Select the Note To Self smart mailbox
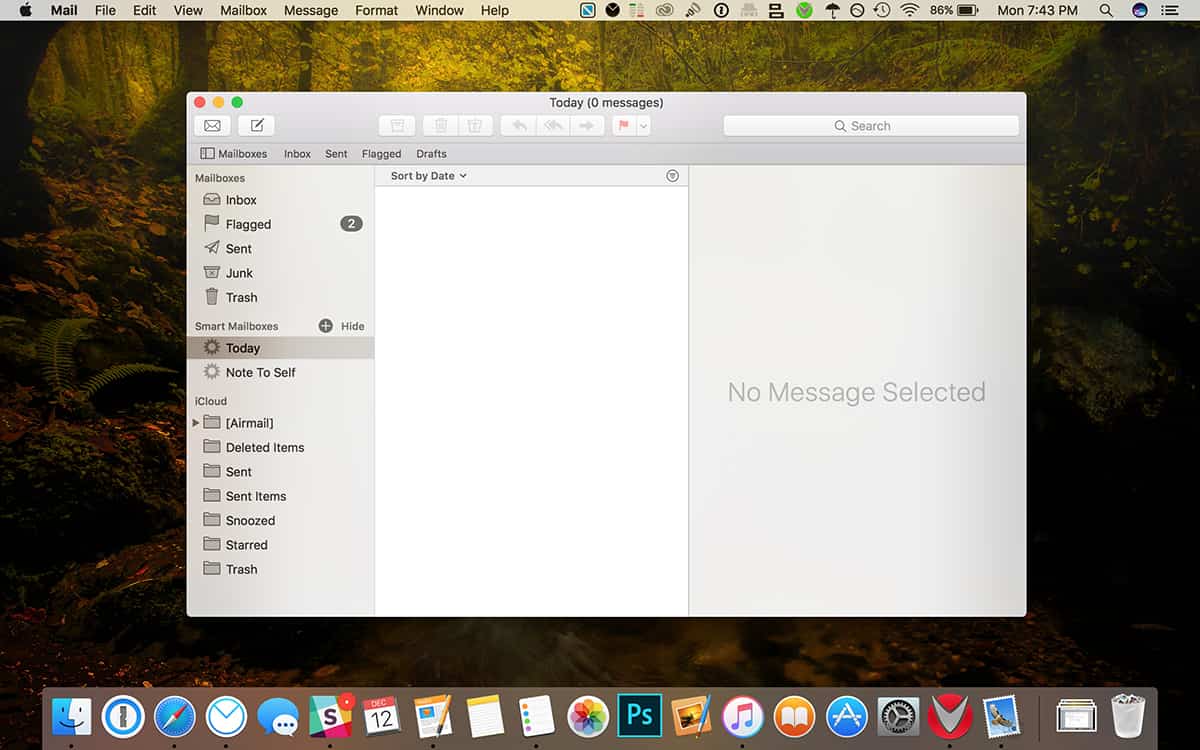 [280, 372]
